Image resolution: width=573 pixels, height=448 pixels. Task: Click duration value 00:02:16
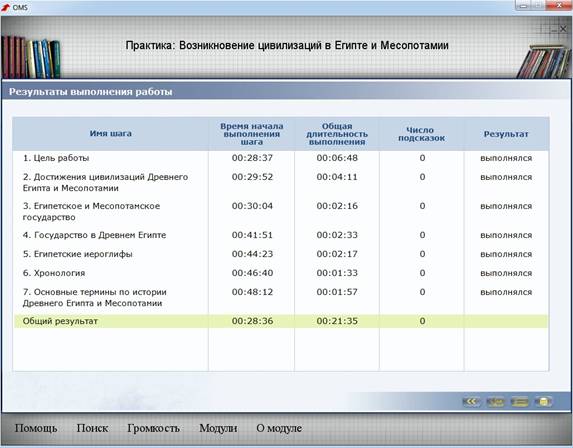point(337,206)
